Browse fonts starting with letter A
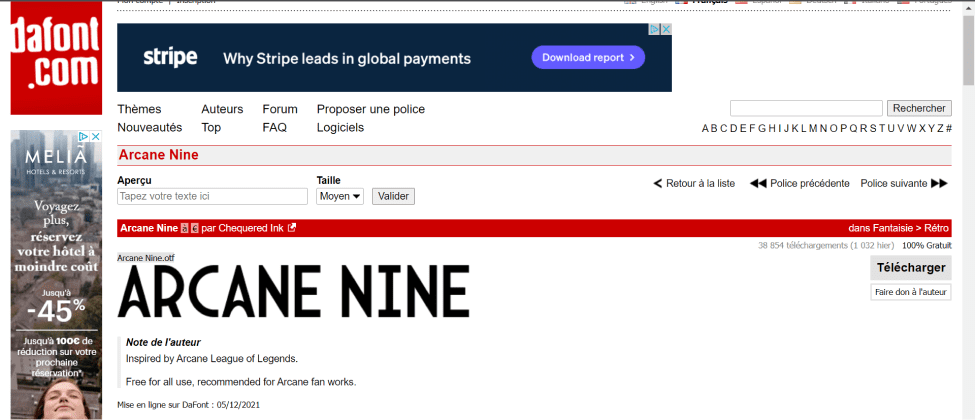This screenshot has width=975, height=420. click(705, 129)
